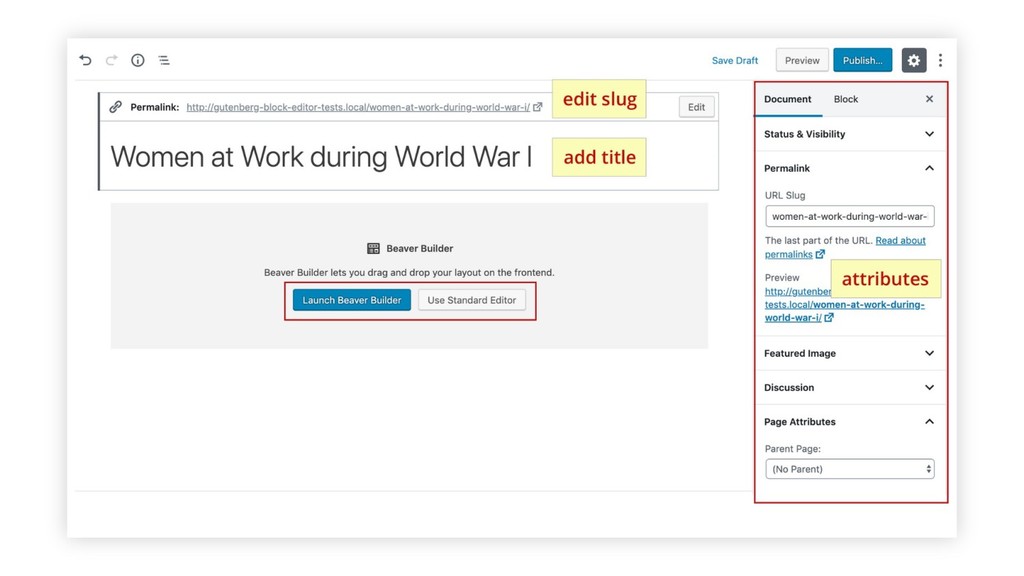
Task: Click into the URL Slug input field
Action: click(850, 216)
